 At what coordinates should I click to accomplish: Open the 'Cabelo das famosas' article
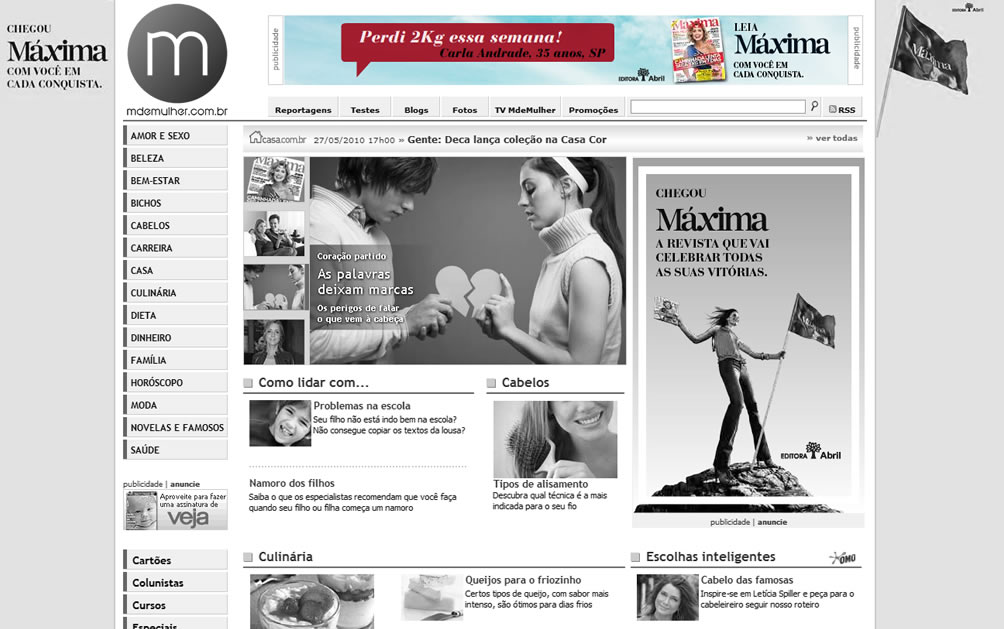pos(747,580)
